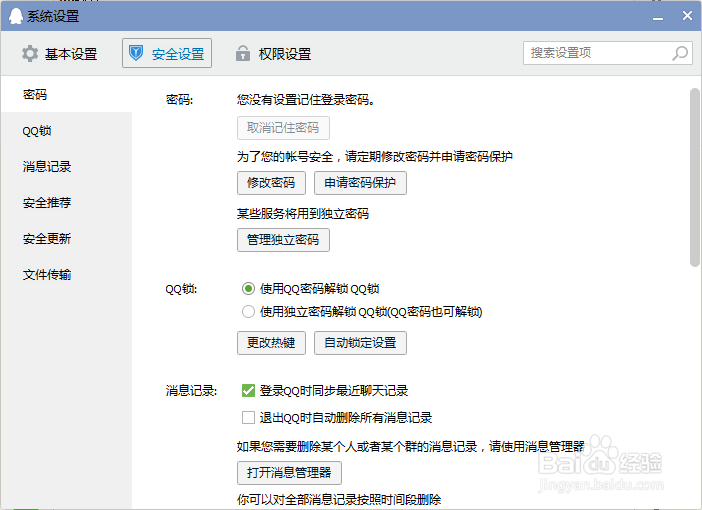Click the text 你可以对全部消息记录按照时间段删除
This screenshot has width=702, height=510.
pyautogui.click(x=339, y=500)
